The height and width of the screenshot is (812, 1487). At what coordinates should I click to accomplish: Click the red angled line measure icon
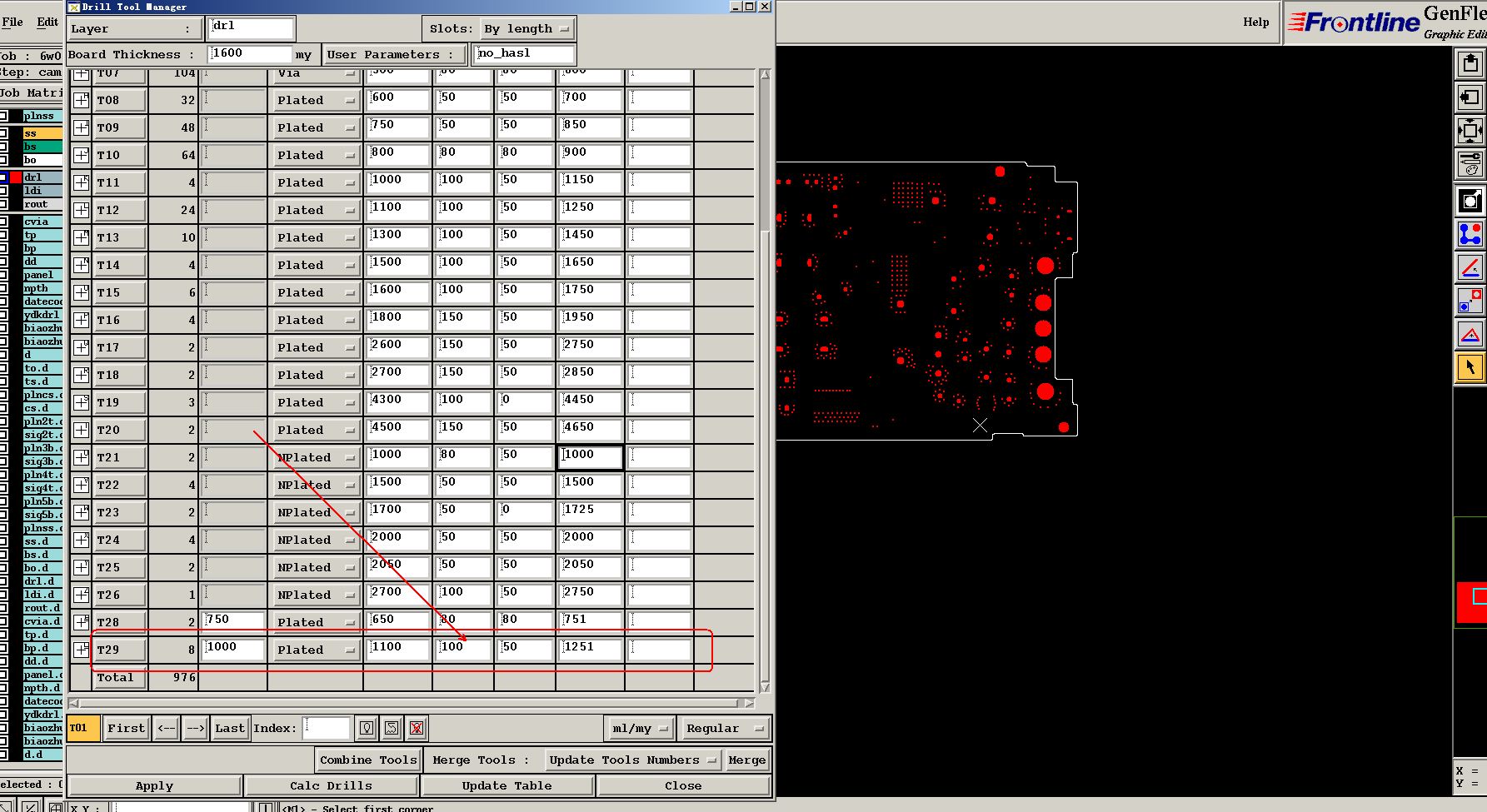pyautogui.click(x=1470, y=267)
